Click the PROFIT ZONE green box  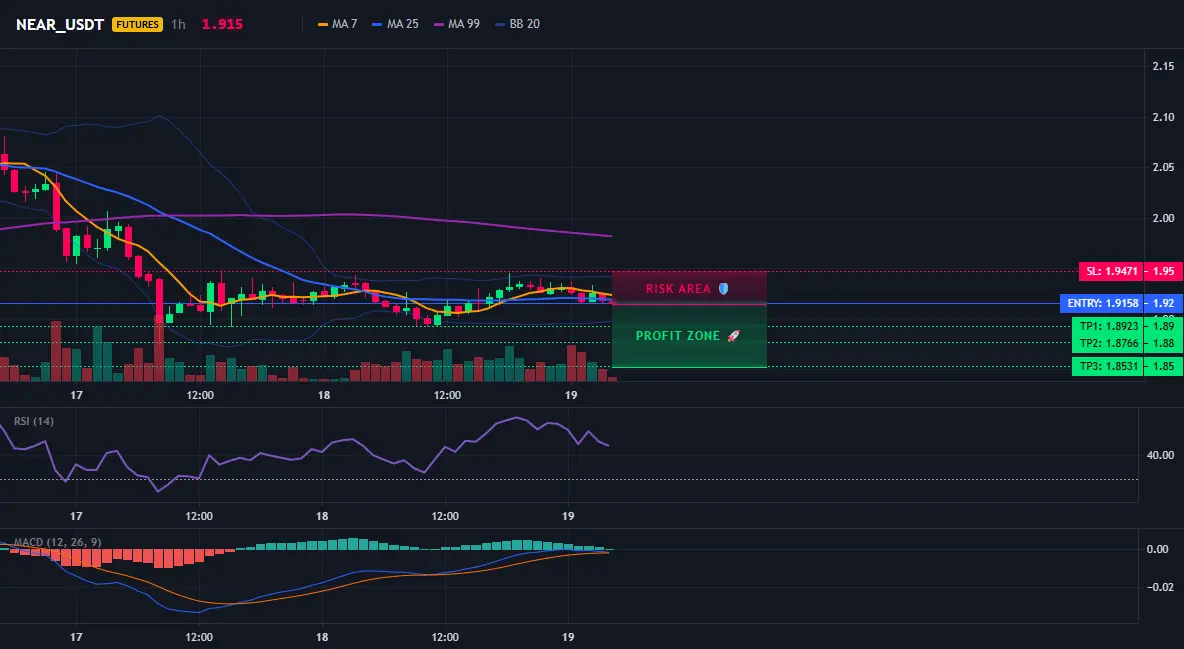[x=689, y=336]
